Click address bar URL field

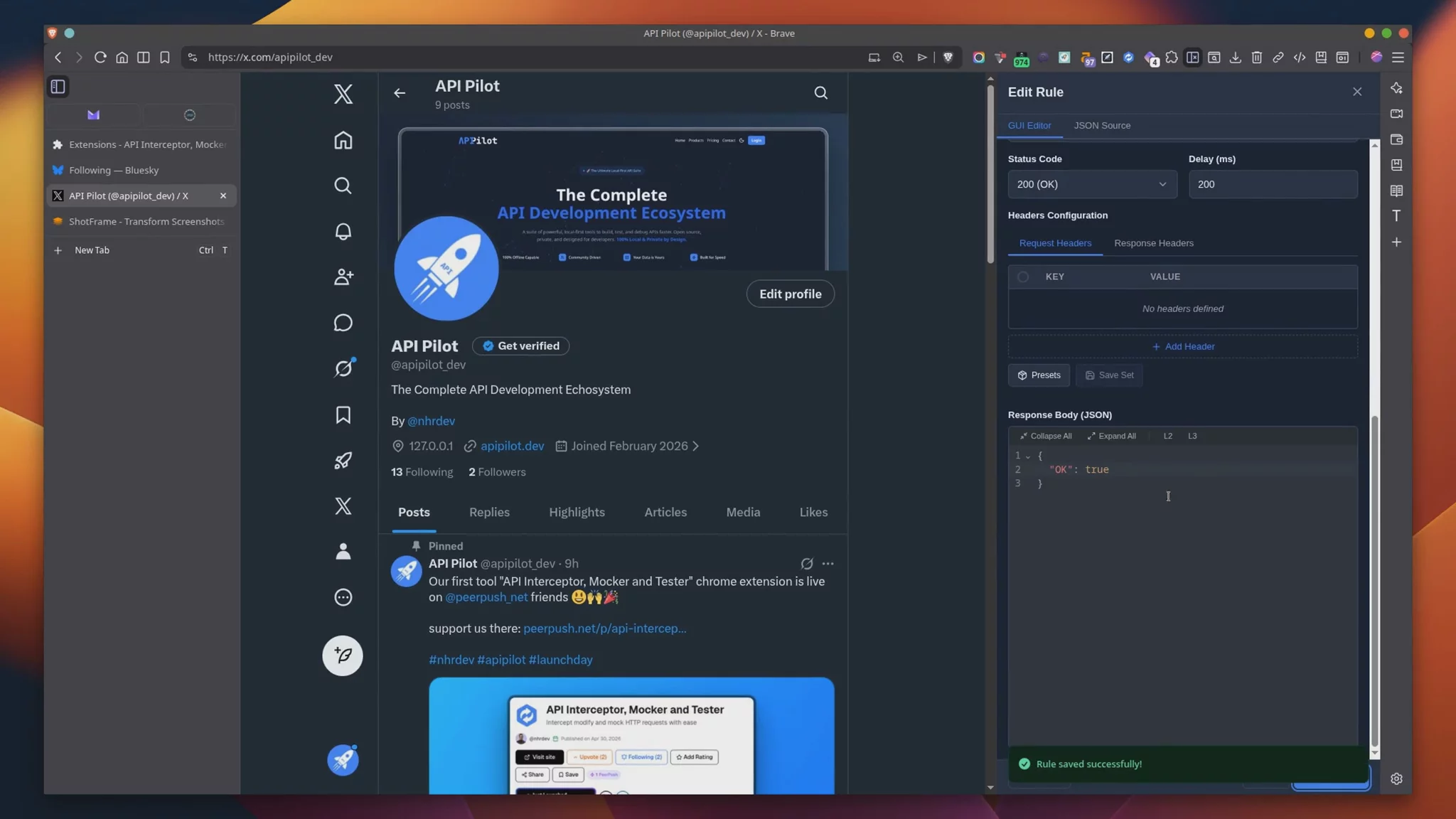click(526, 57)
